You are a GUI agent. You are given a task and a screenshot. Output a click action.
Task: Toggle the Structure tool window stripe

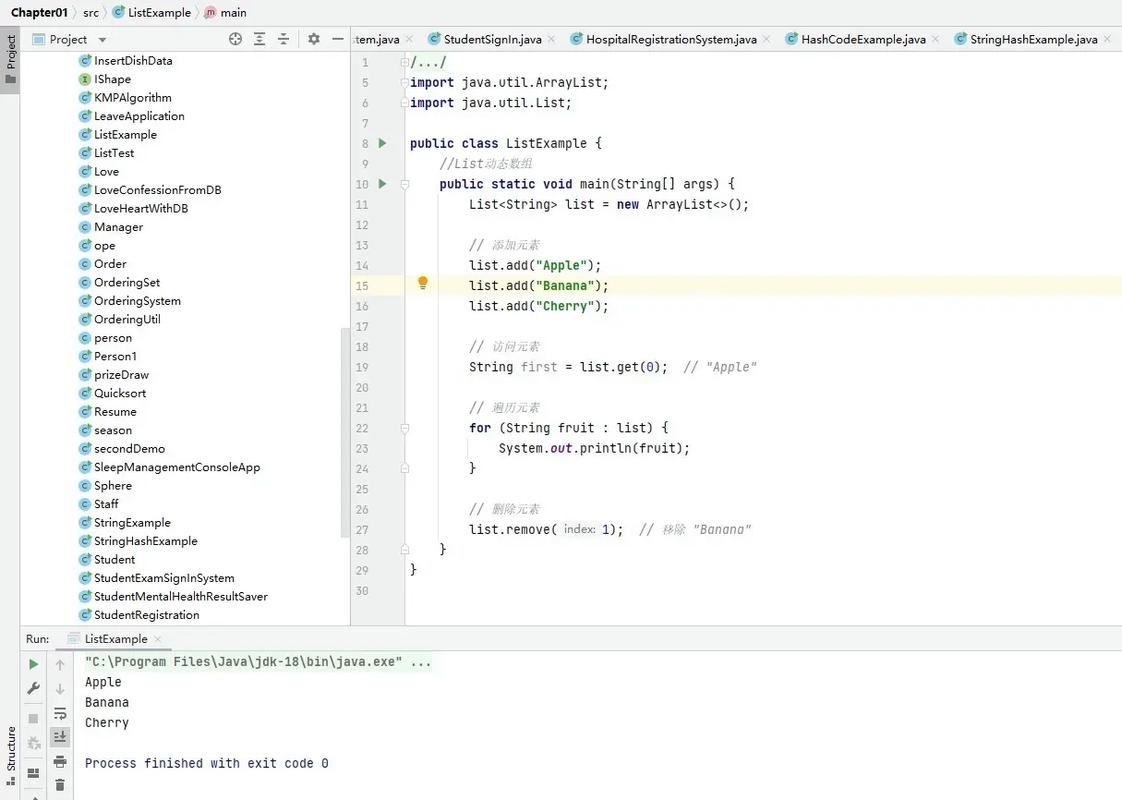tap(11, 750)
